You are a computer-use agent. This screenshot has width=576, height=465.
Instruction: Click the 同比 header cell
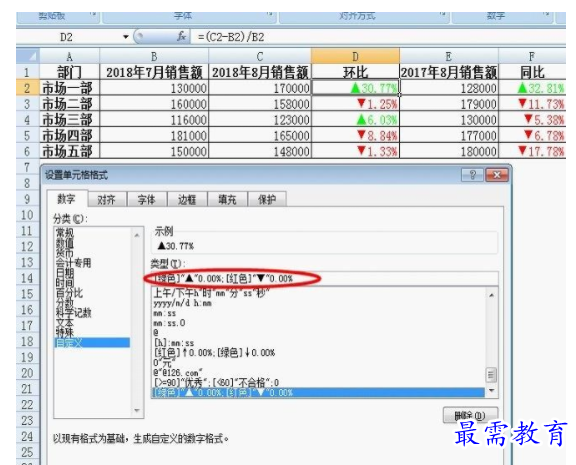(x=532, y=72)
